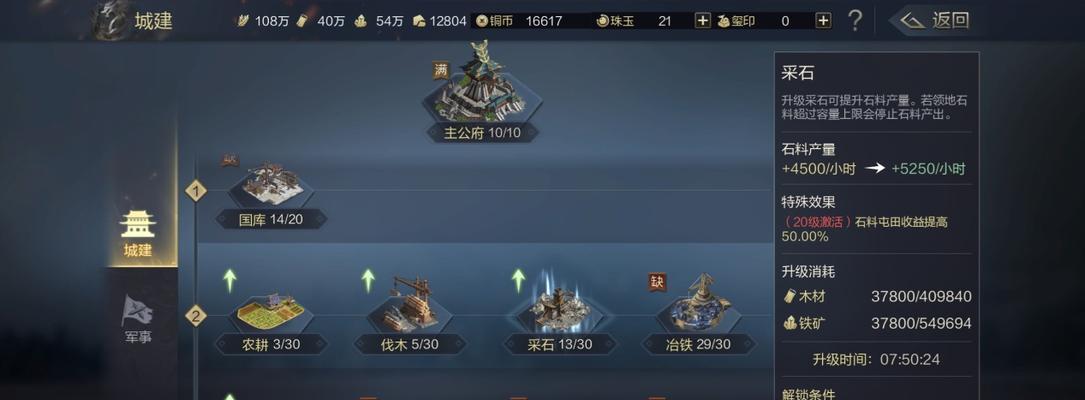Open the question mark help icon
The height and width of the screenshot is (400, 1085).
coord(855,21)
